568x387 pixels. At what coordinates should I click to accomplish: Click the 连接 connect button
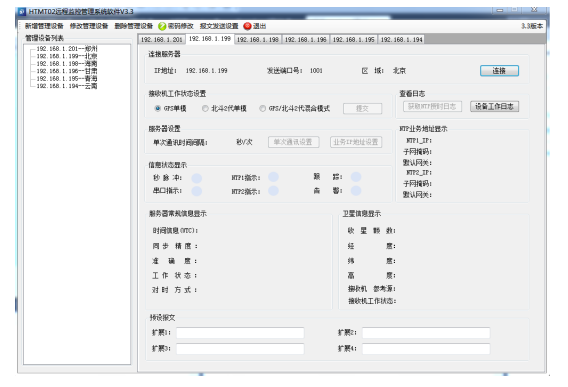tap(499, 71)
